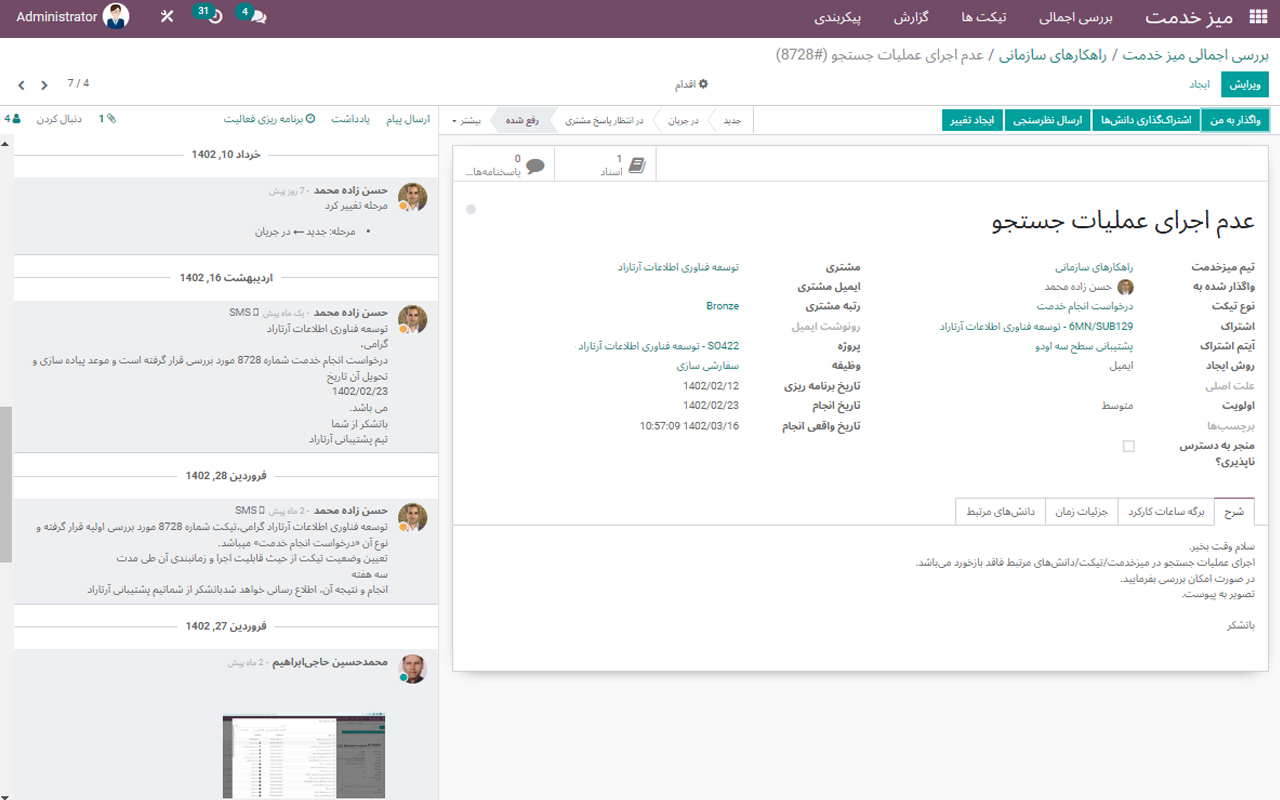The width and height of the screenshot is (1280, 800).
Task: Open attachments via the paperclip icon
Action: pyautogui.click(x=111, y=118)
